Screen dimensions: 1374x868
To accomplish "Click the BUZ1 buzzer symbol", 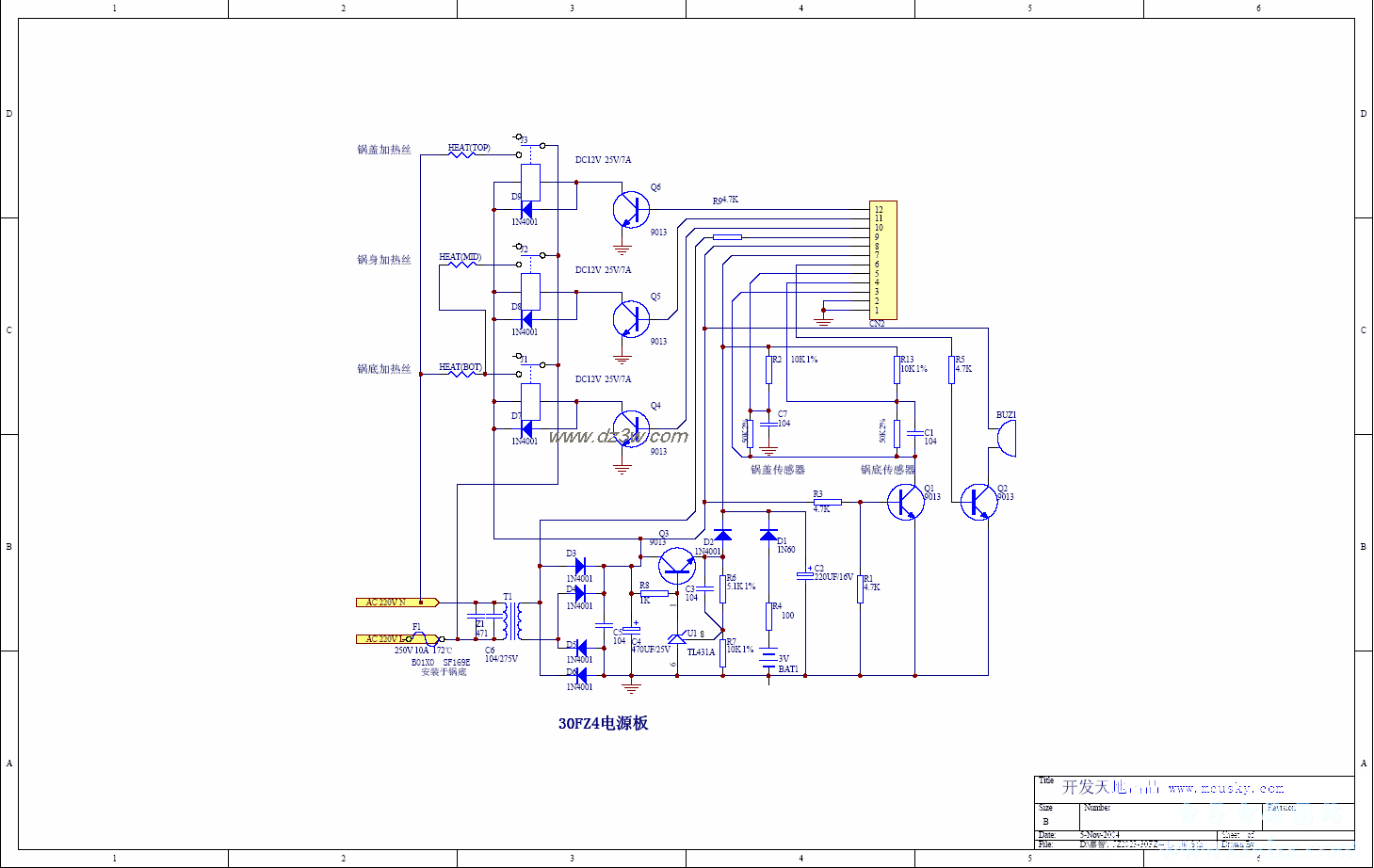I will (x=1006, y=438).
